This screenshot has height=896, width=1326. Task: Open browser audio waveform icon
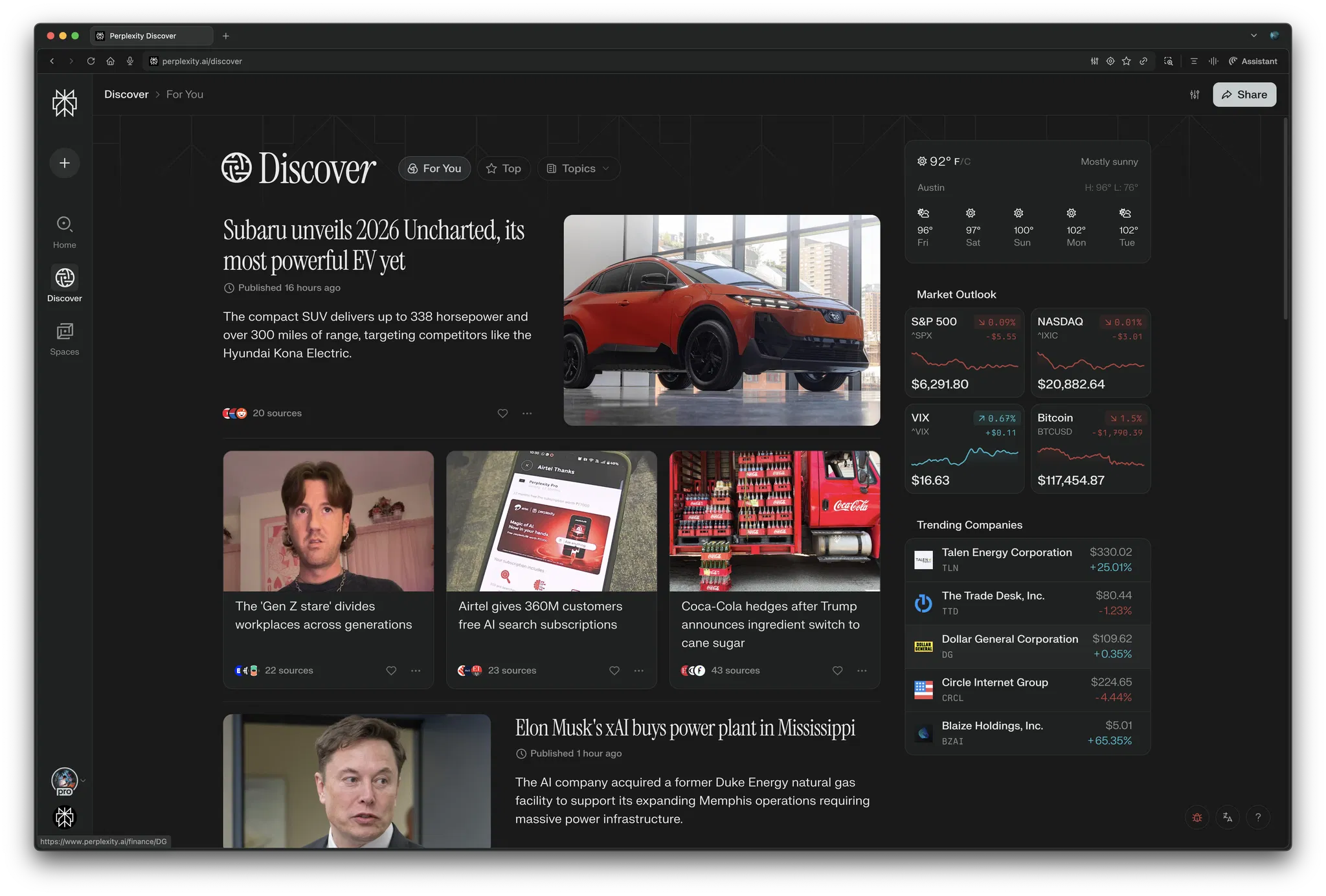click(x=1213, y=61)
